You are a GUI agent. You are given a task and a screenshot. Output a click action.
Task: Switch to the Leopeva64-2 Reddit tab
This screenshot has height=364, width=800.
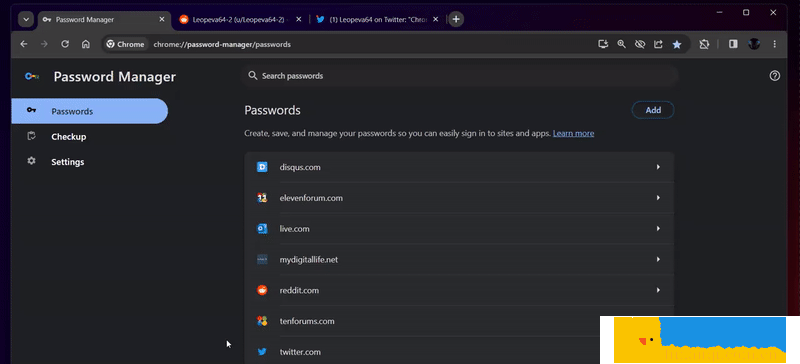240,19
